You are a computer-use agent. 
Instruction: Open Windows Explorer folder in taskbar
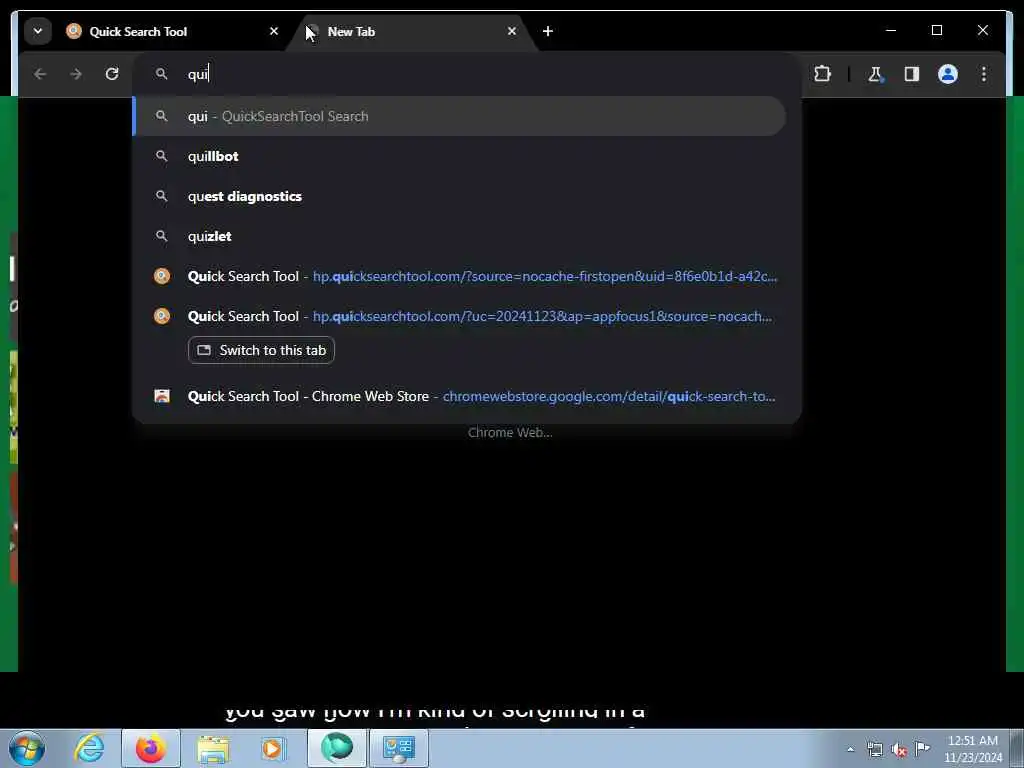pyautogui.click(x=213, y=748)
